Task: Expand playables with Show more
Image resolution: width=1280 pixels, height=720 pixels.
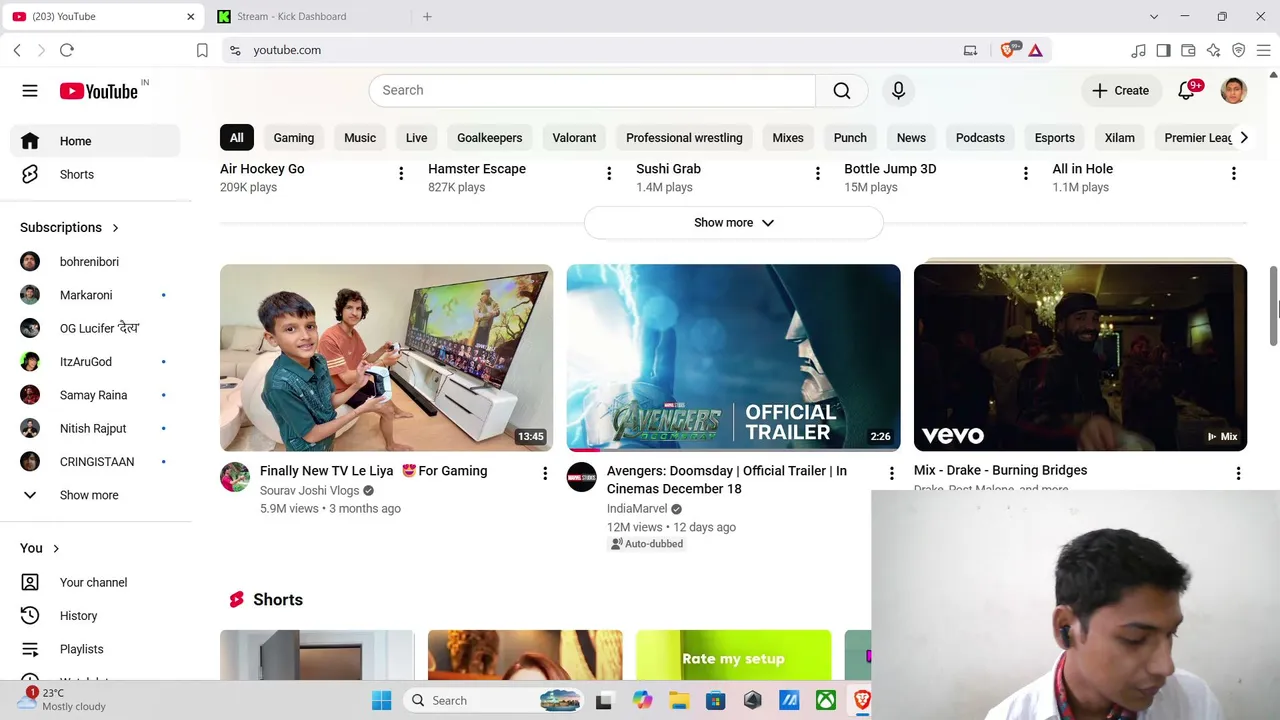Action: [x=734, y=222]
